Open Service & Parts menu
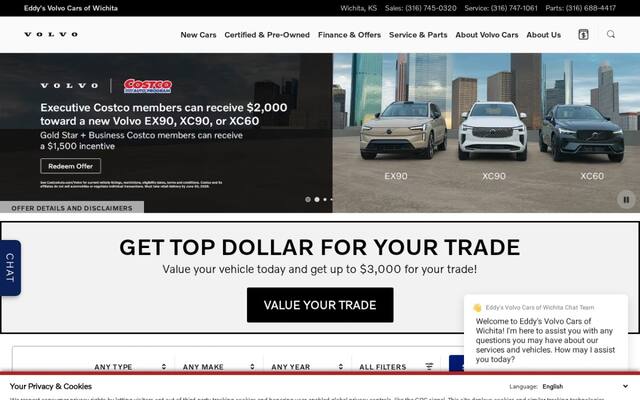The width and height of the screenshot is (640, 400). click(x=418, y=35)
